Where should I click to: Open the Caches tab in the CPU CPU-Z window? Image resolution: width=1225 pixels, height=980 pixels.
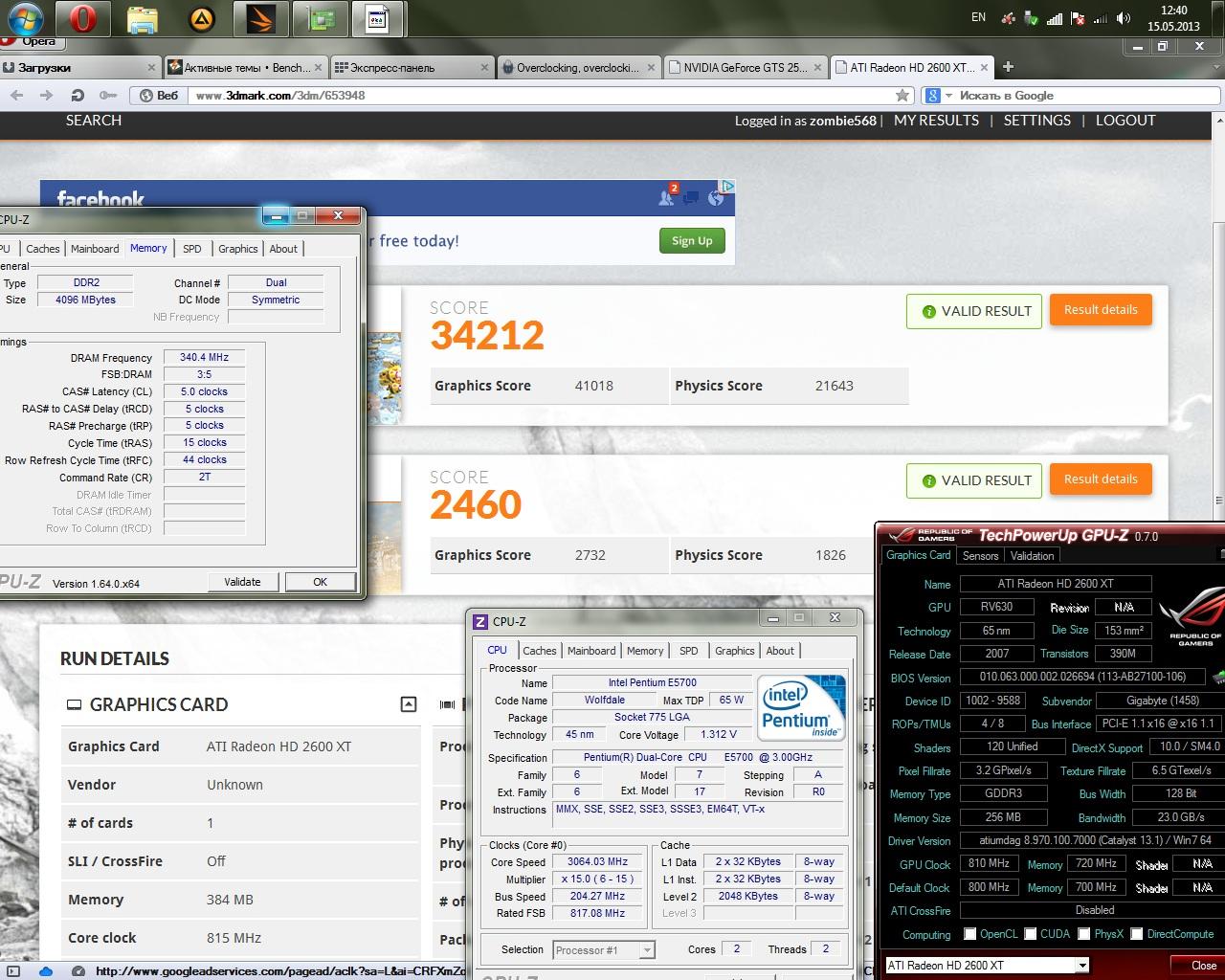coord(540,651)
